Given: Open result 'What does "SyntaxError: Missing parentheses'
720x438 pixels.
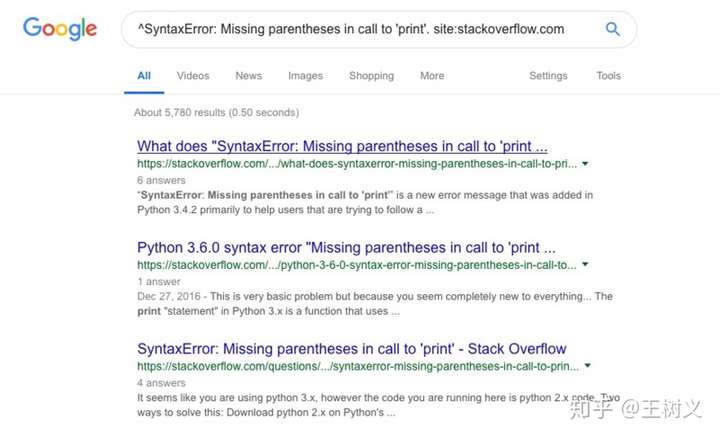Looking at the screenshot, I should (342, 146).
